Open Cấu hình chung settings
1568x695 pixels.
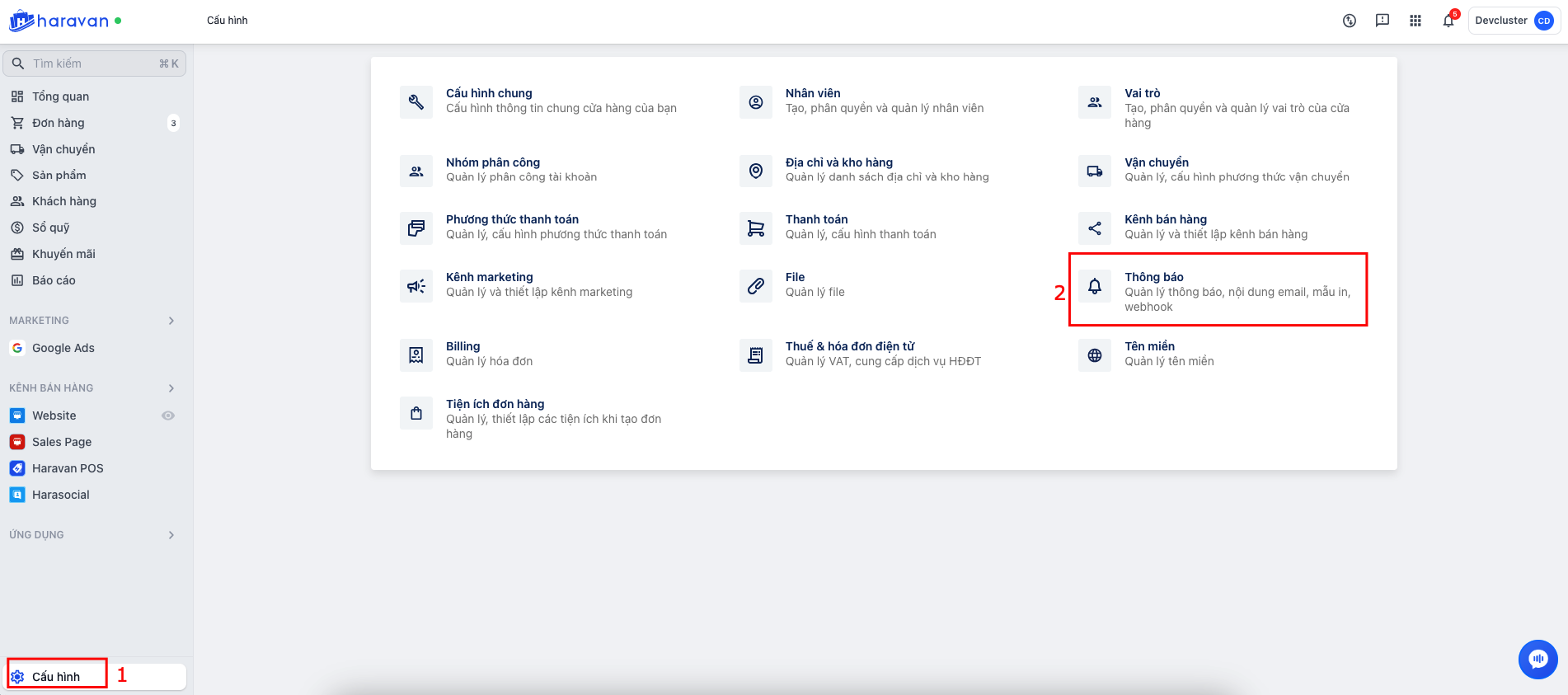click(489, 93)
